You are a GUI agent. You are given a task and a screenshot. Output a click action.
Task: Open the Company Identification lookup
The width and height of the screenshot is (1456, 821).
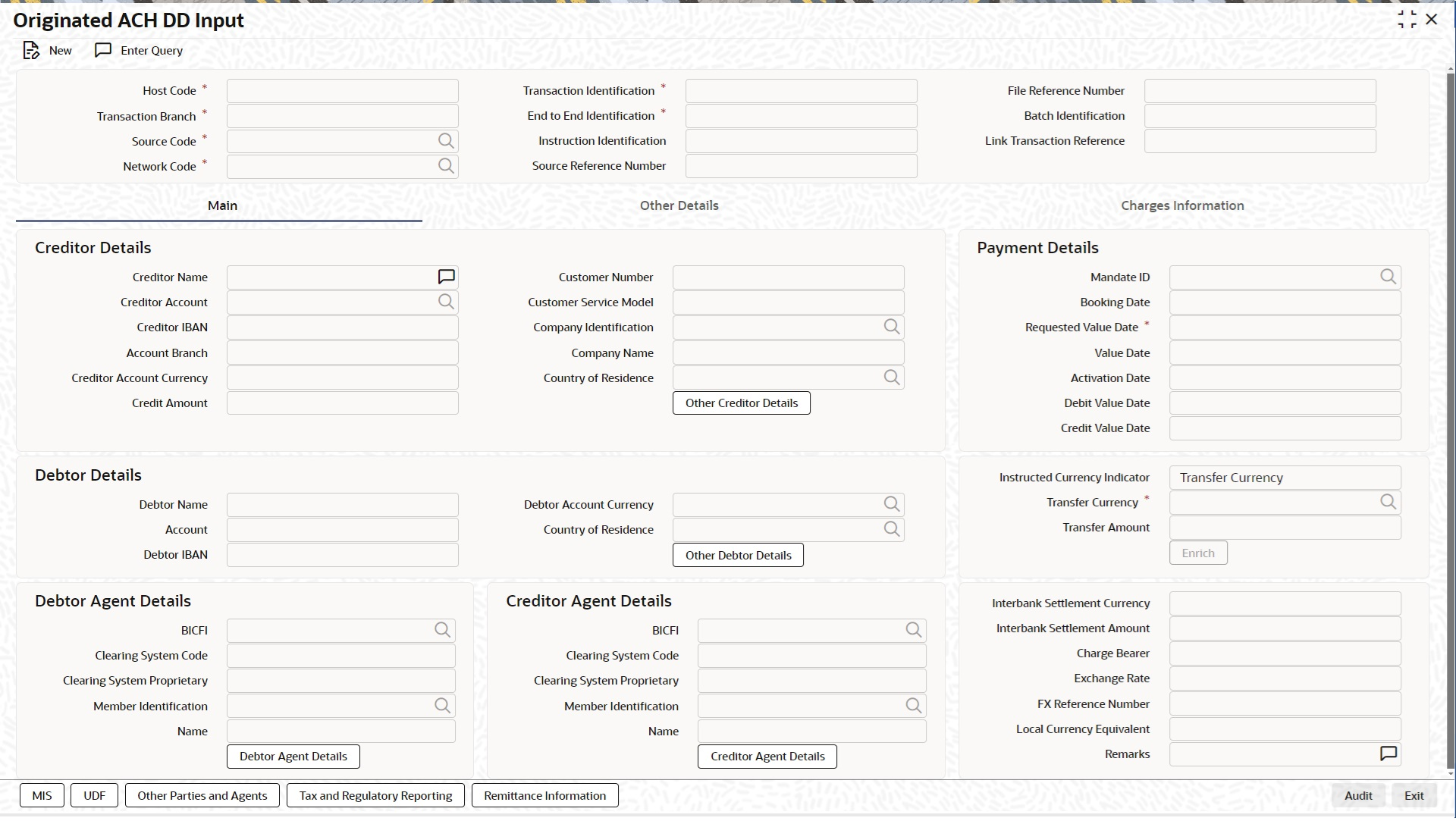[891, 327]
